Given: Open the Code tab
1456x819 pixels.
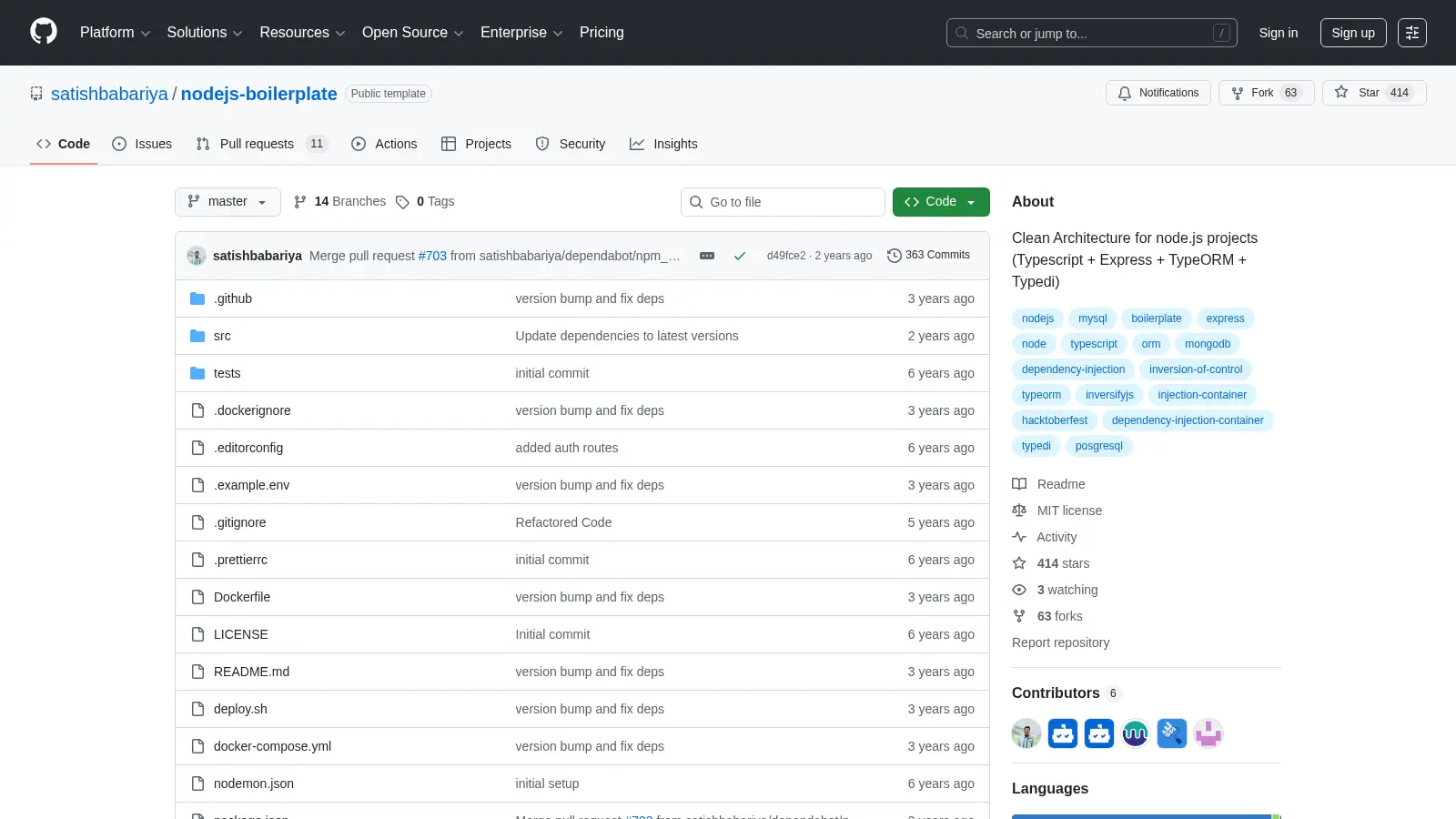Looking at the screenshot, I should coord(63,144).
